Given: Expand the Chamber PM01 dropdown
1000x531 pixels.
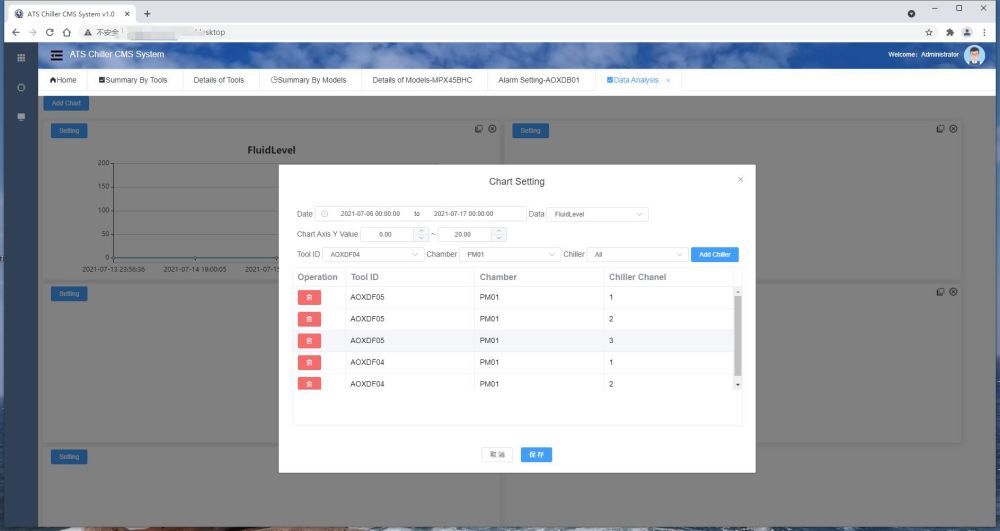Looking at the screenshot, I should pos(510,254).
